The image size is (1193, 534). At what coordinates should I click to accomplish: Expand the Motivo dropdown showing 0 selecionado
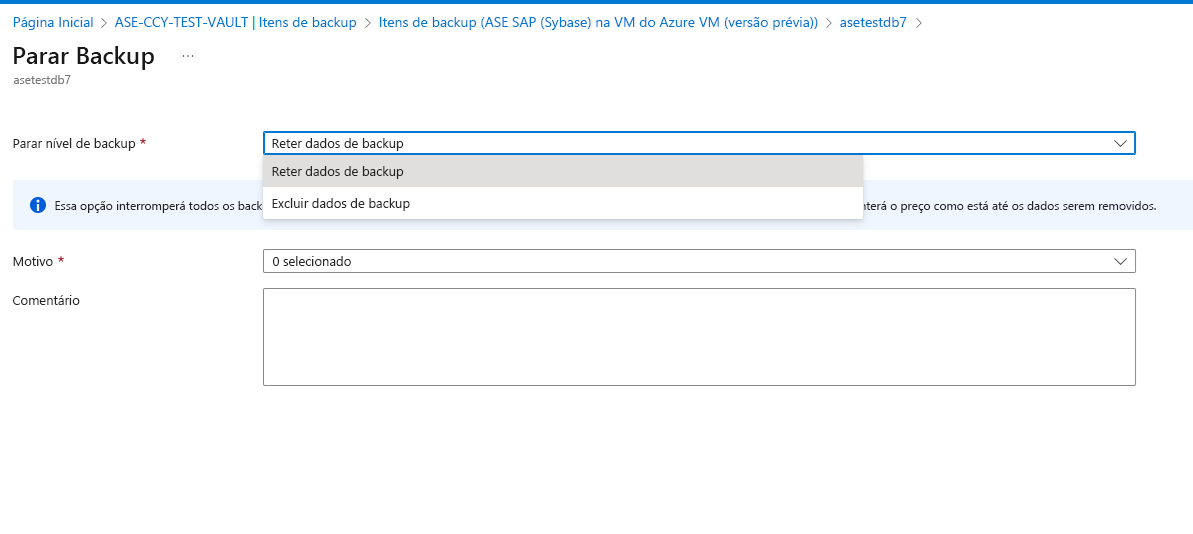[x=698, y=261]
